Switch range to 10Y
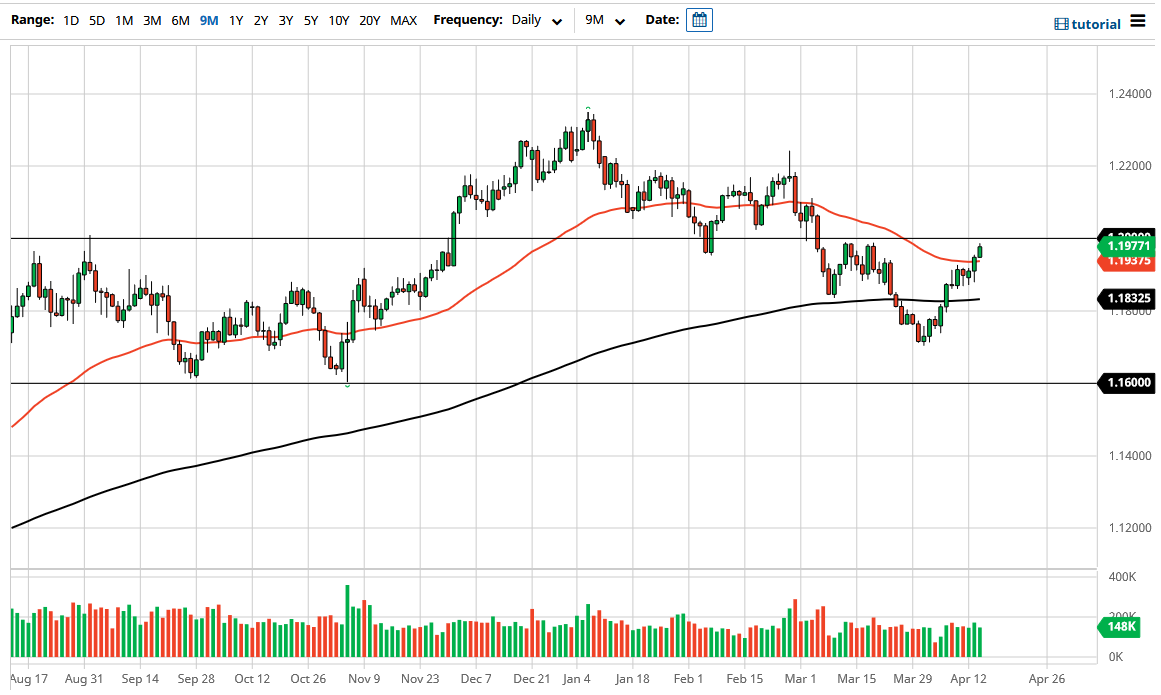Image resolution: width=1161 pixels, height=695 pixels. click(339, 21)
